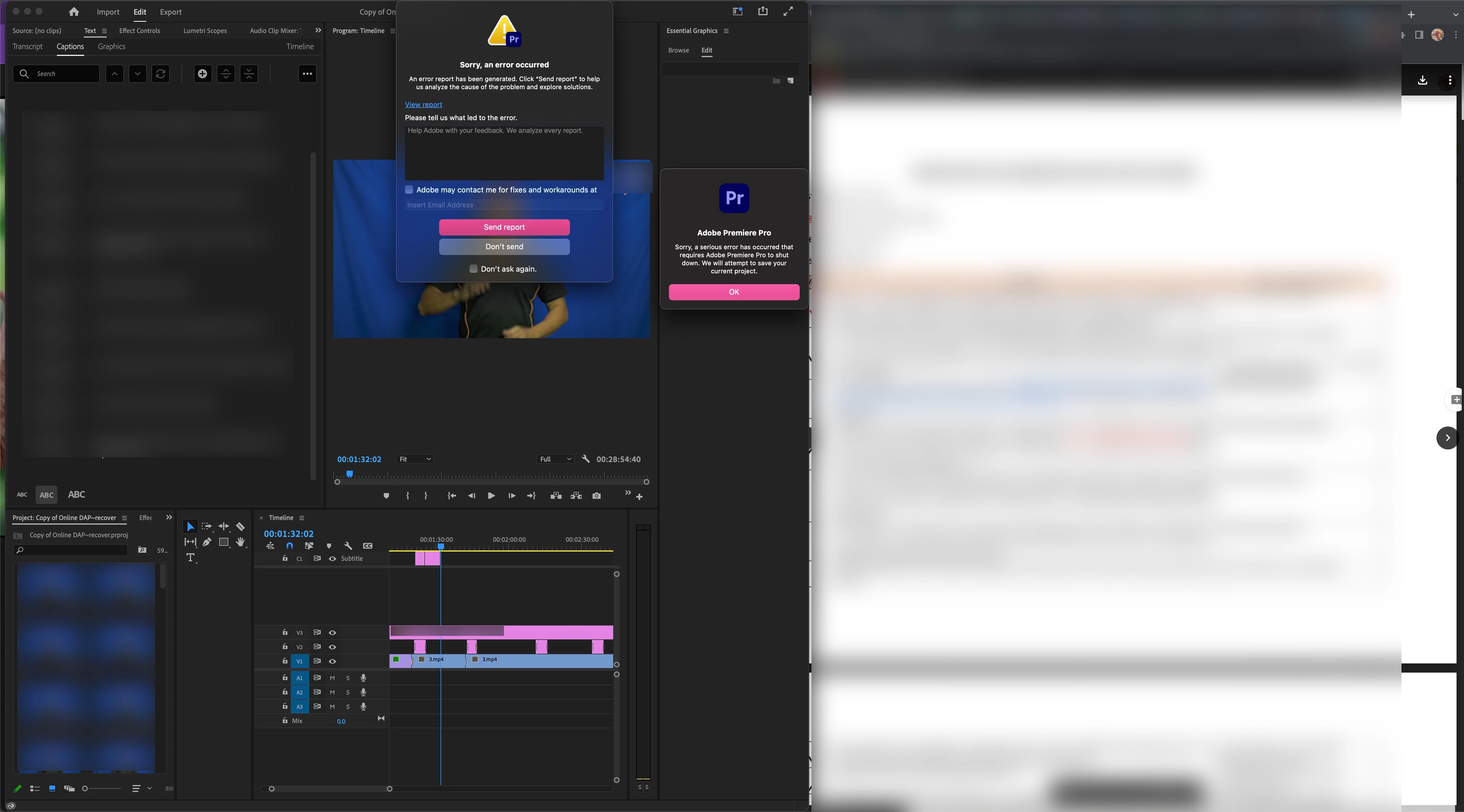Select the Hand tool

[x=240, y=542]
